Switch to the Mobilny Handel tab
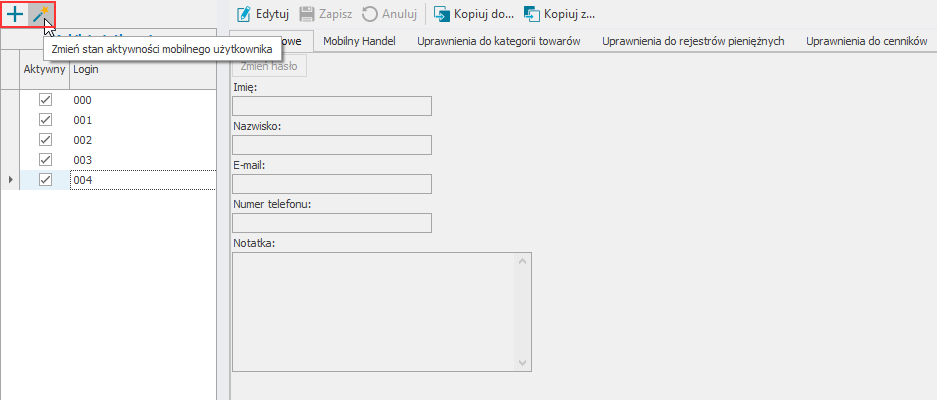The height and width of the screenshot is (400, 937). click(x=359, y=41)
